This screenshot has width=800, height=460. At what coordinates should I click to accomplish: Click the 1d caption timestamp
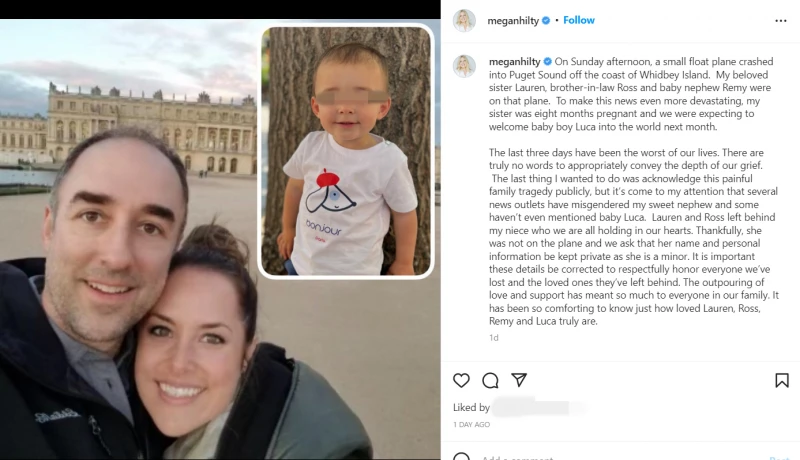click(x=493, y=338)
